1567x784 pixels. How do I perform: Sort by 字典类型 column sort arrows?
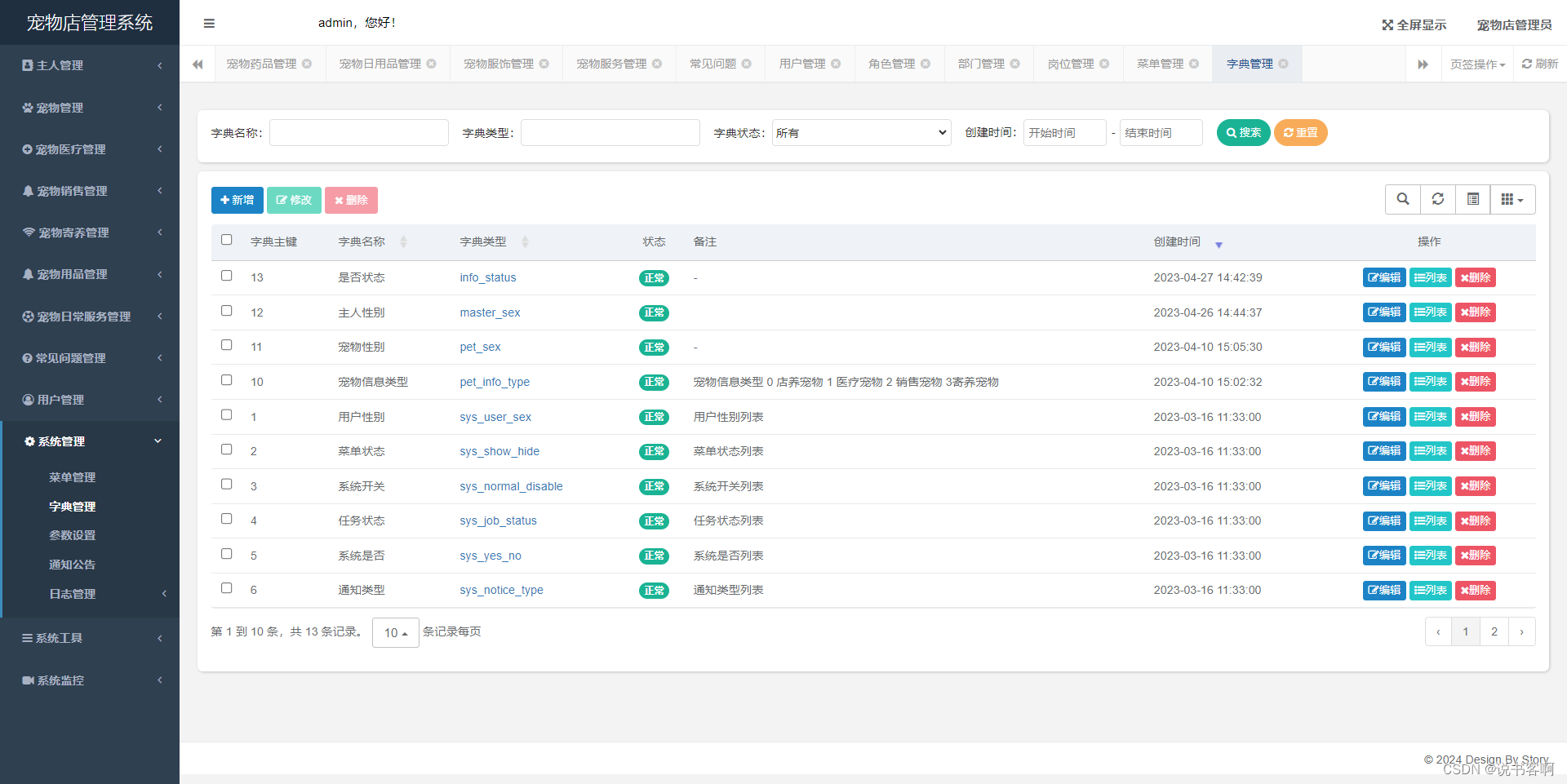tap(525, 242)
